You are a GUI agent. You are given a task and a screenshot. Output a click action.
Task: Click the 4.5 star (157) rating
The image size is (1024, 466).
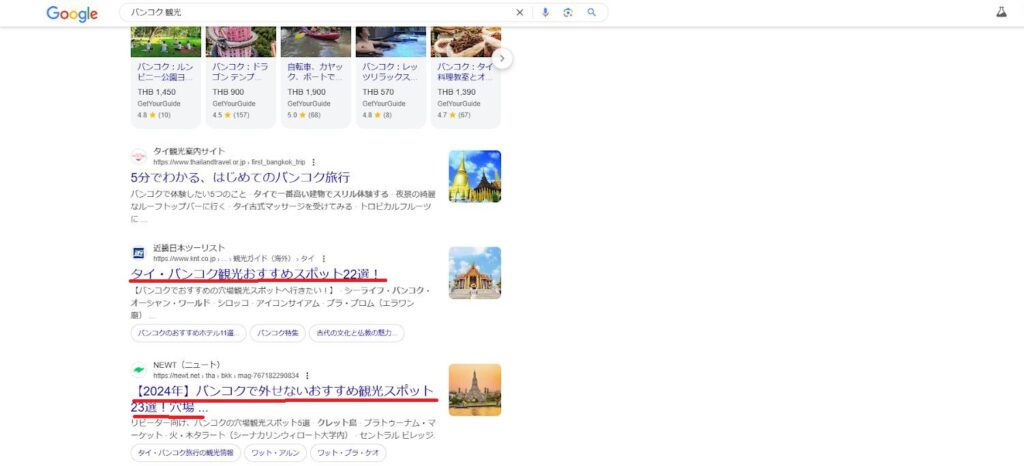point(231,115)
